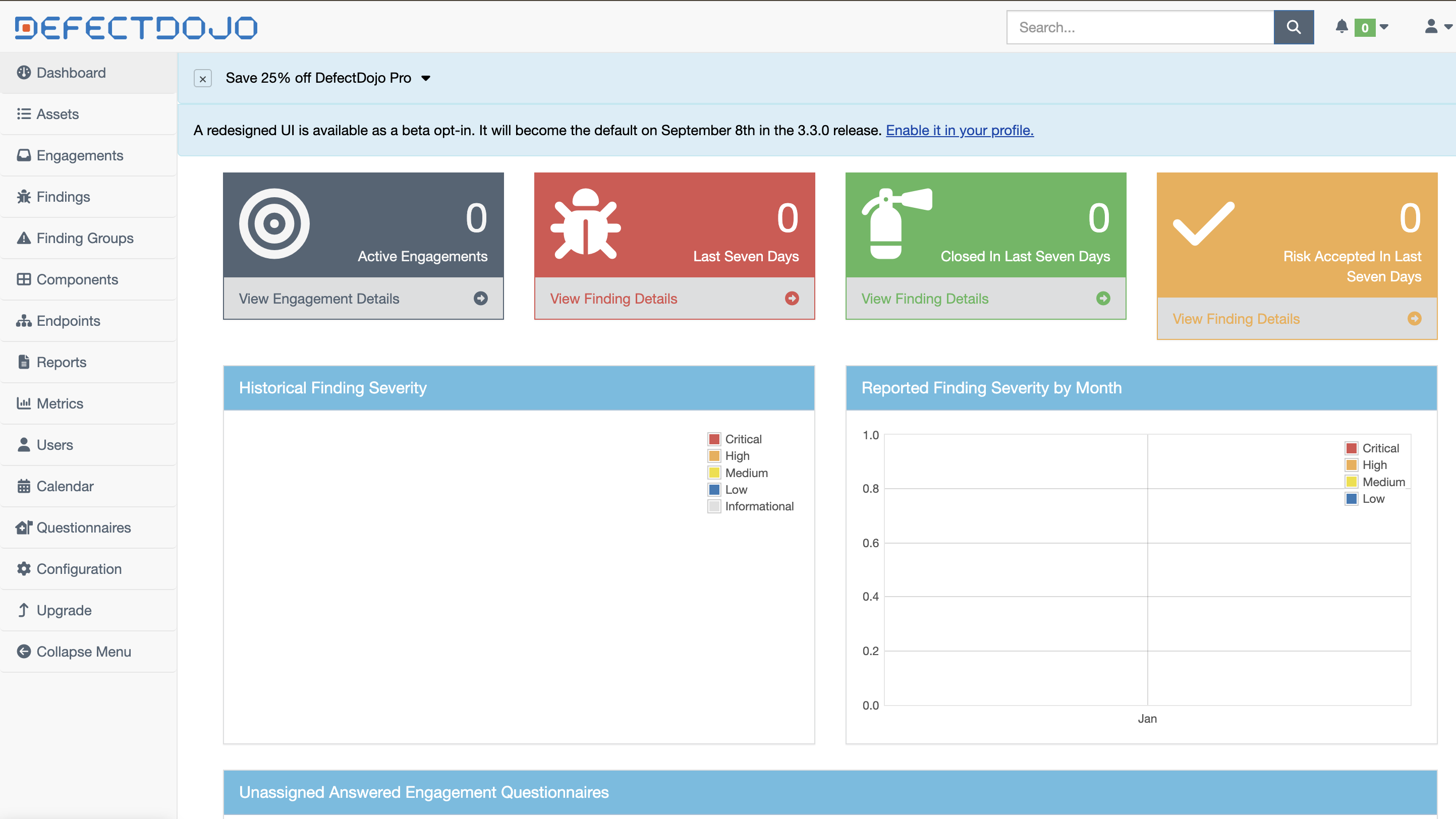
Task: Click the Components grid icon
Action: (24, 279)
